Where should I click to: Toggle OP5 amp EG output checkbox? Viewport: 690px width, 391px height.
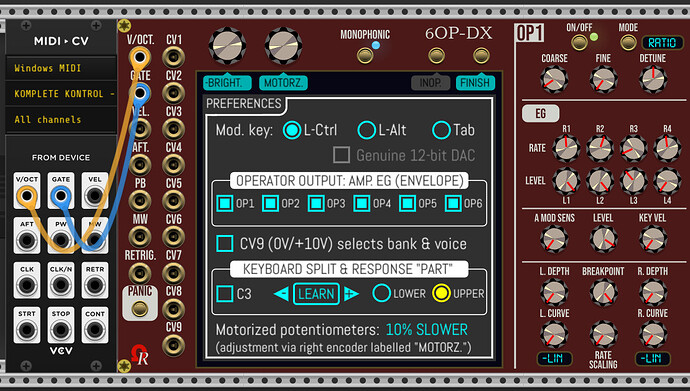[407, 204]
